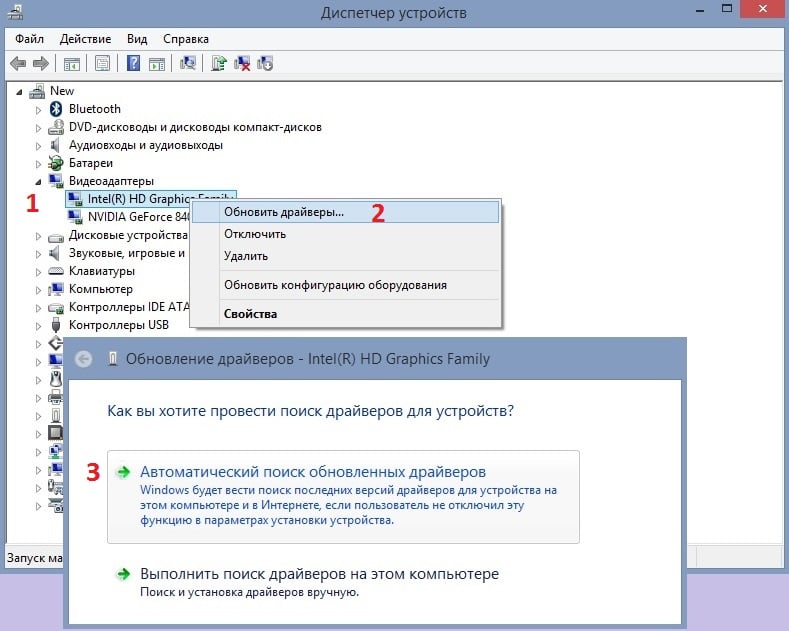
Task: Open the Файл menu
Action: pos(29,39)
